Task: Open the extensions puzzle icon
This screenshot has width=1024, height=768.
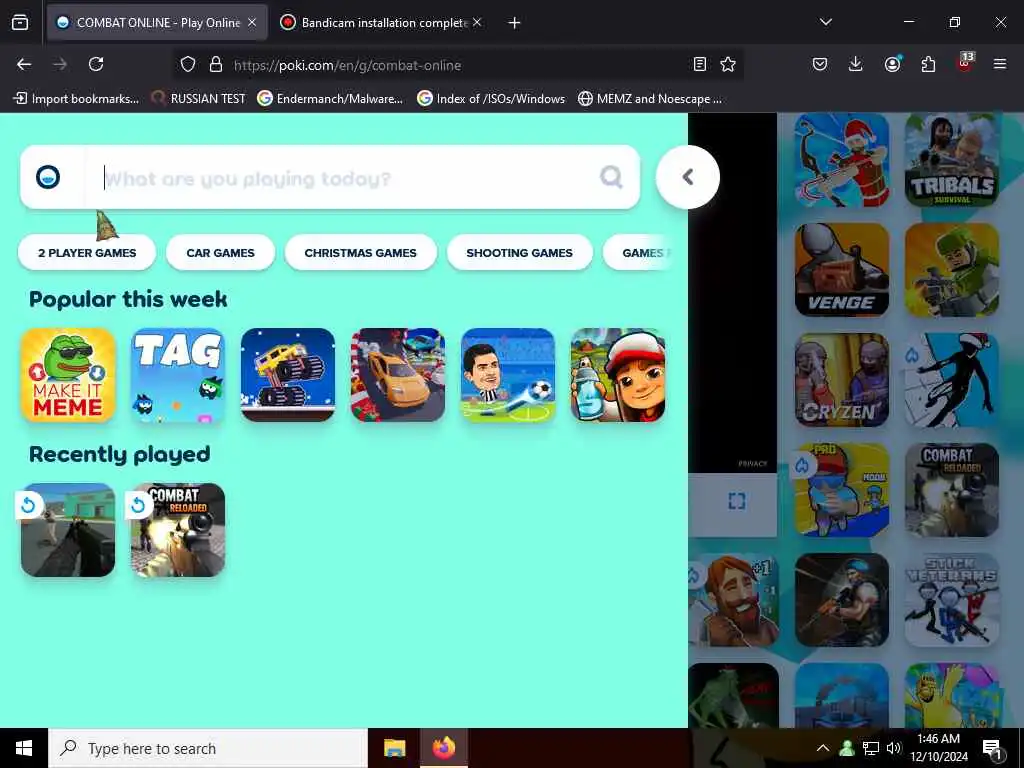Action: [928, 64]
